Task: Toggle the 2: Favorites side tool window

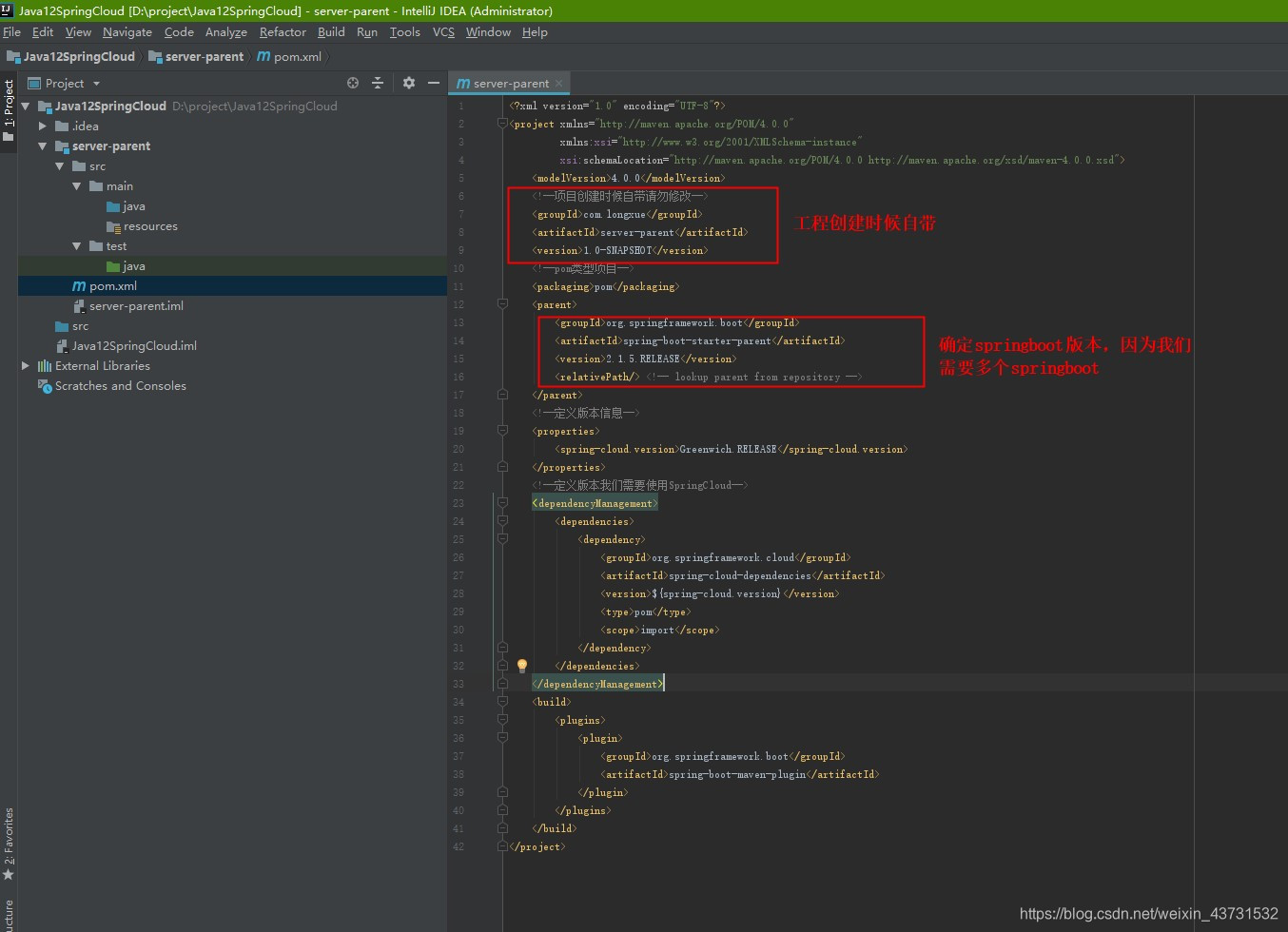Action: (9, 843)
